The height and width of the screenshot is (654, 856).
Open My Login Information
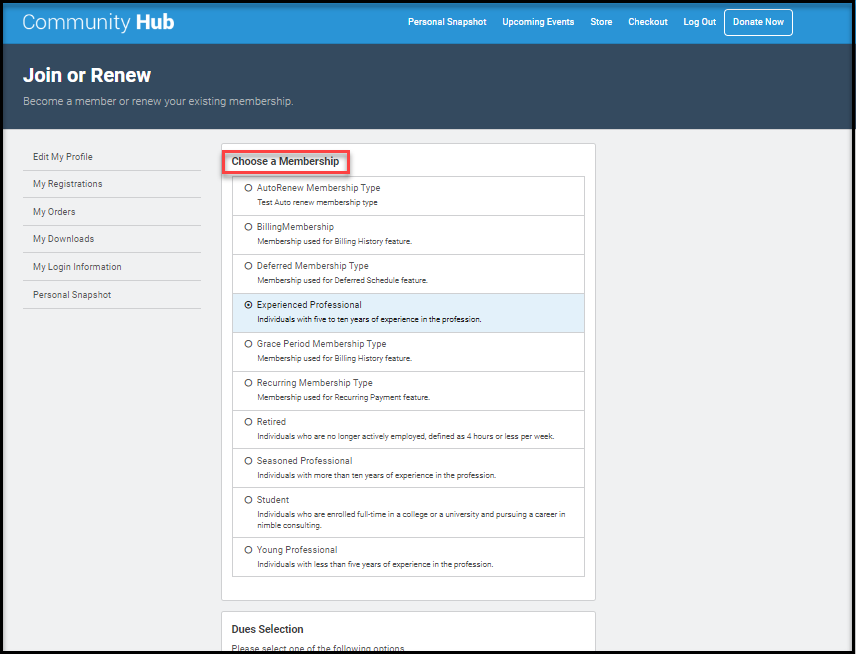(77, 267)
